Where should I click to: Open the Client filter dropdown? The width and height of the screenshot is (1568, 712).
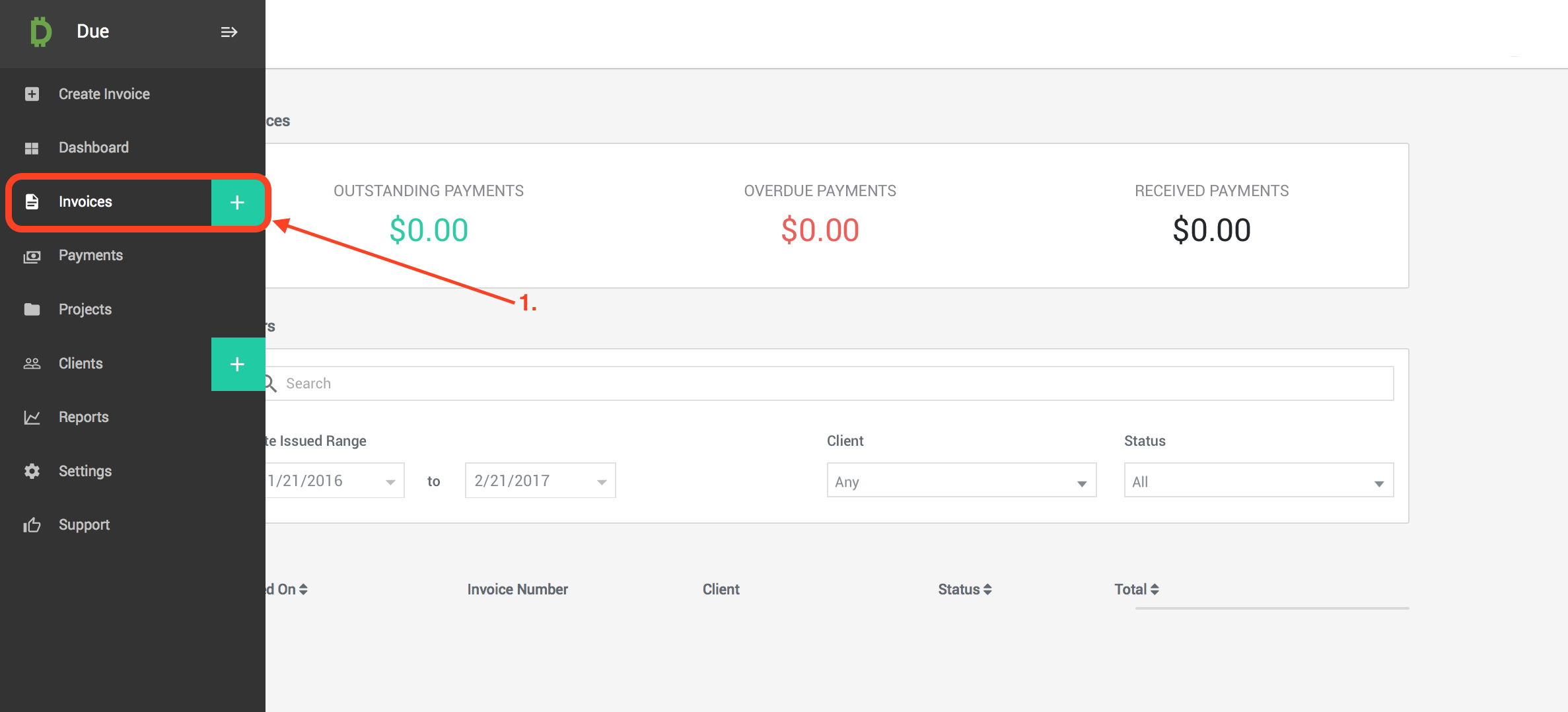point(961,481)
